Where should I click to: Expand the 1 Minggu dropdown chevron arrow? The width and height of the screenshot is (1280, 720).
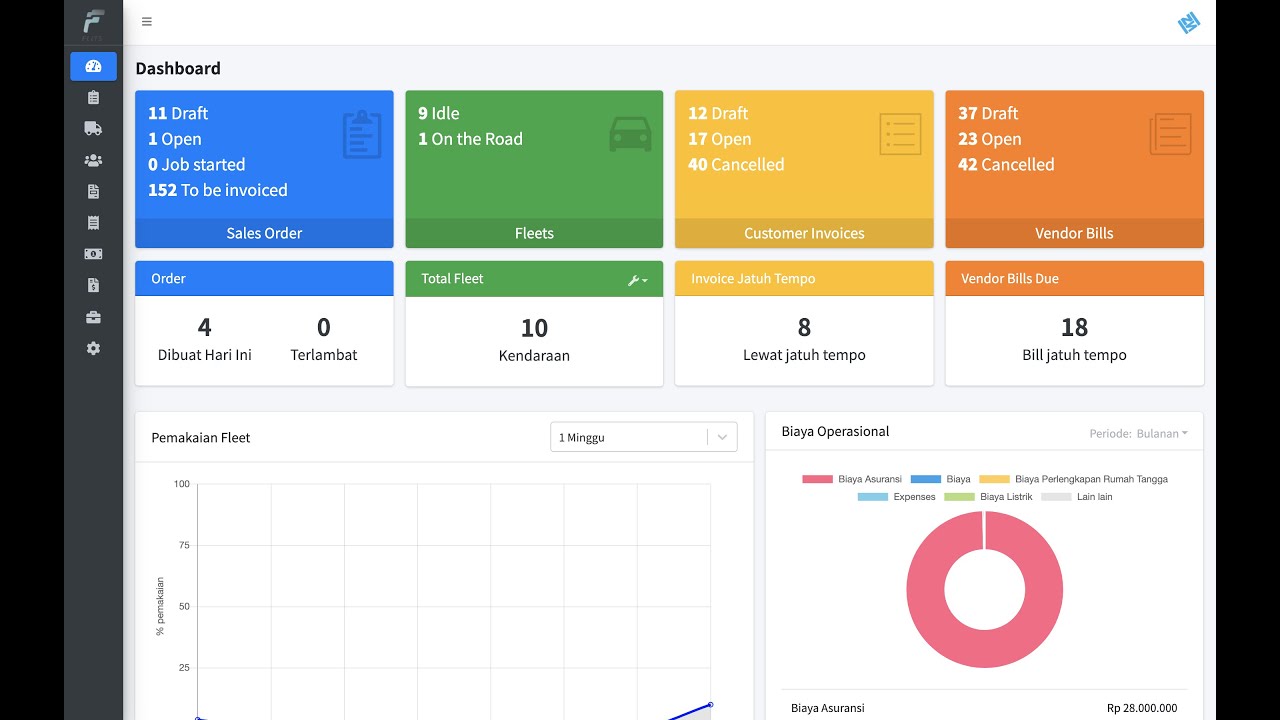coord(723,437)
